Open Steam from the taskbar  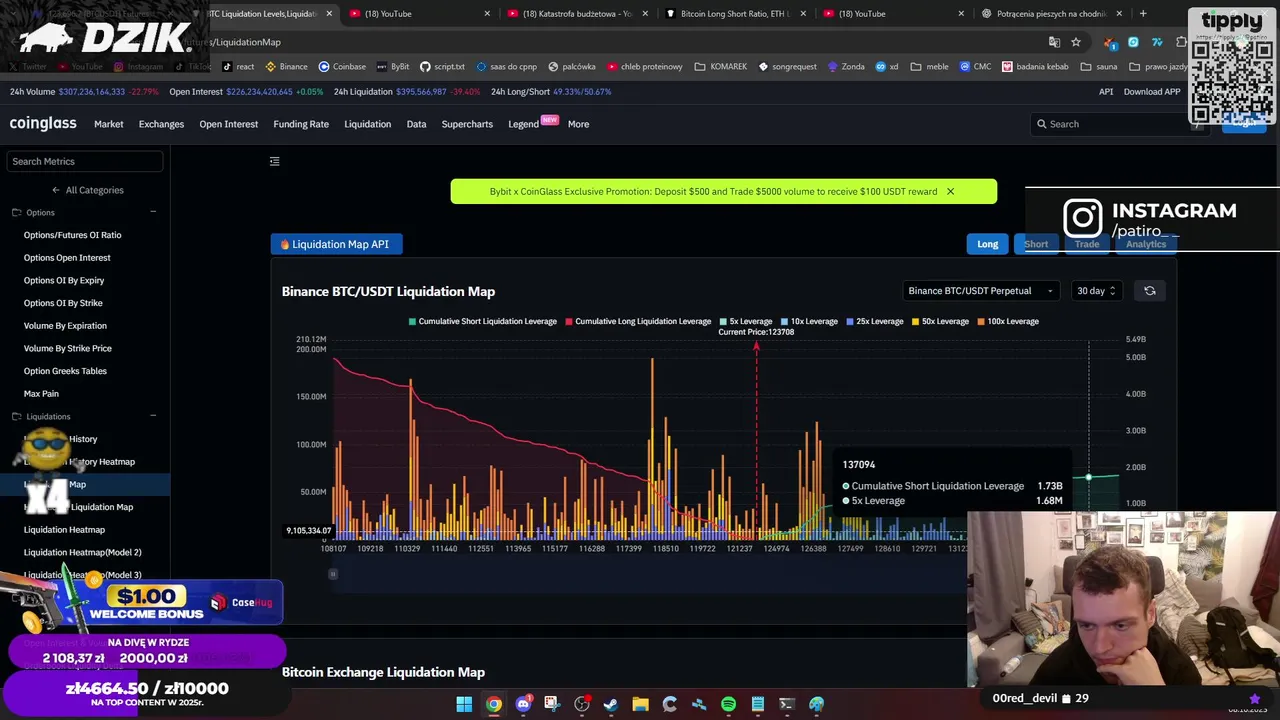(611, 704)
